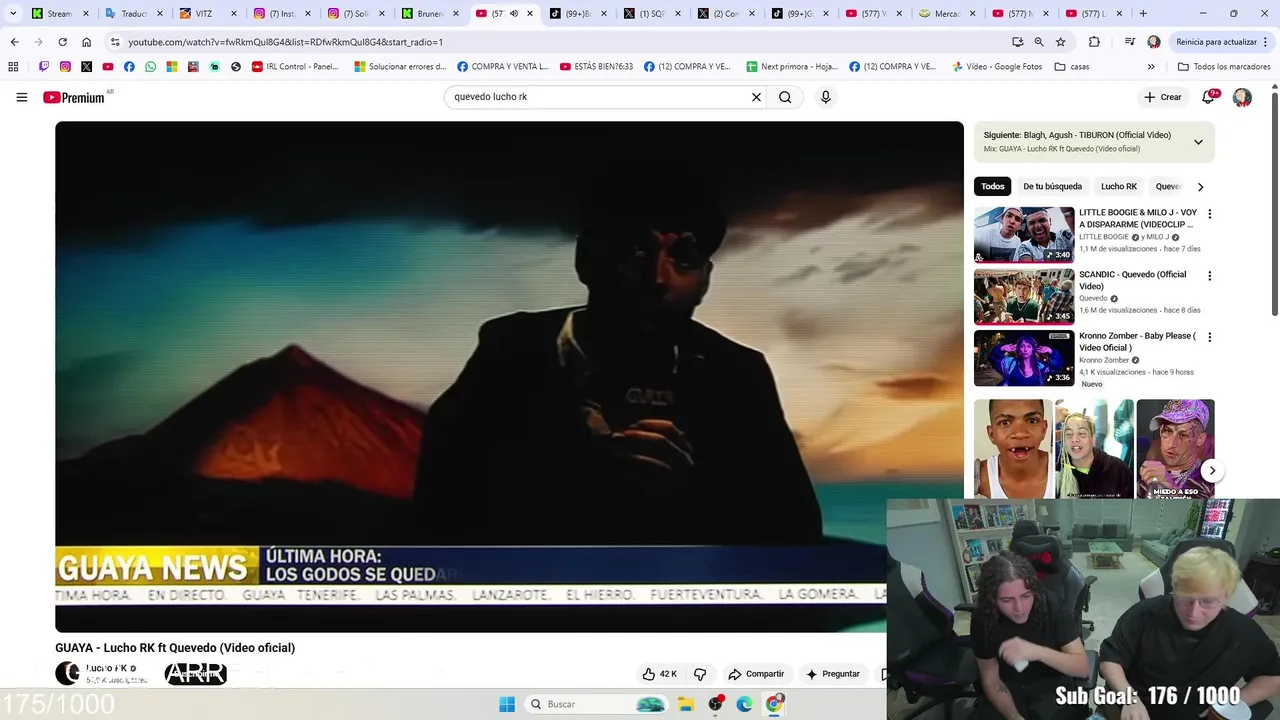Open the Next primora bookmark
Image resolution: width=1280 pixels, height=720 pixels.
[792, 67]
